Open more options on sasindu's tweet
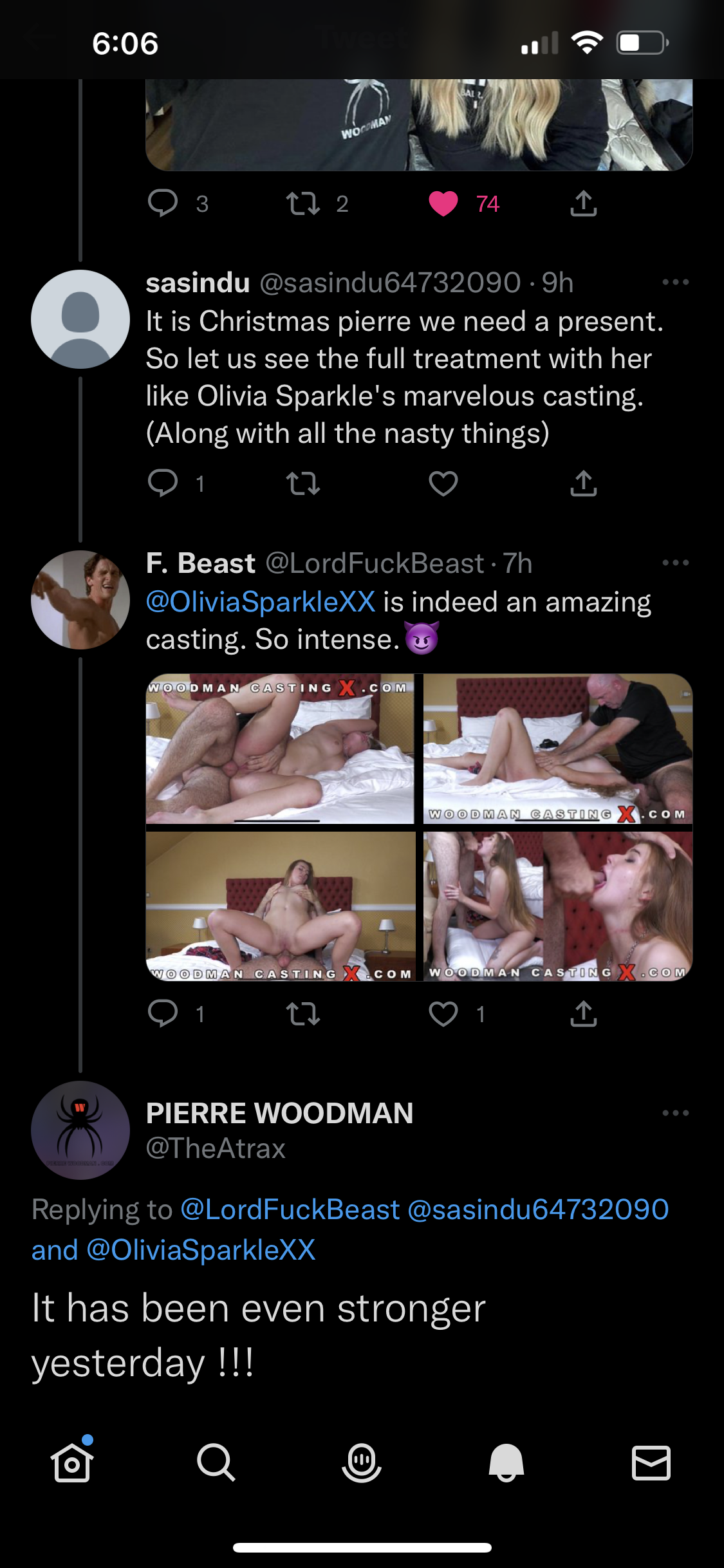This screenshot has height=1568, width=724. point(675,282)
